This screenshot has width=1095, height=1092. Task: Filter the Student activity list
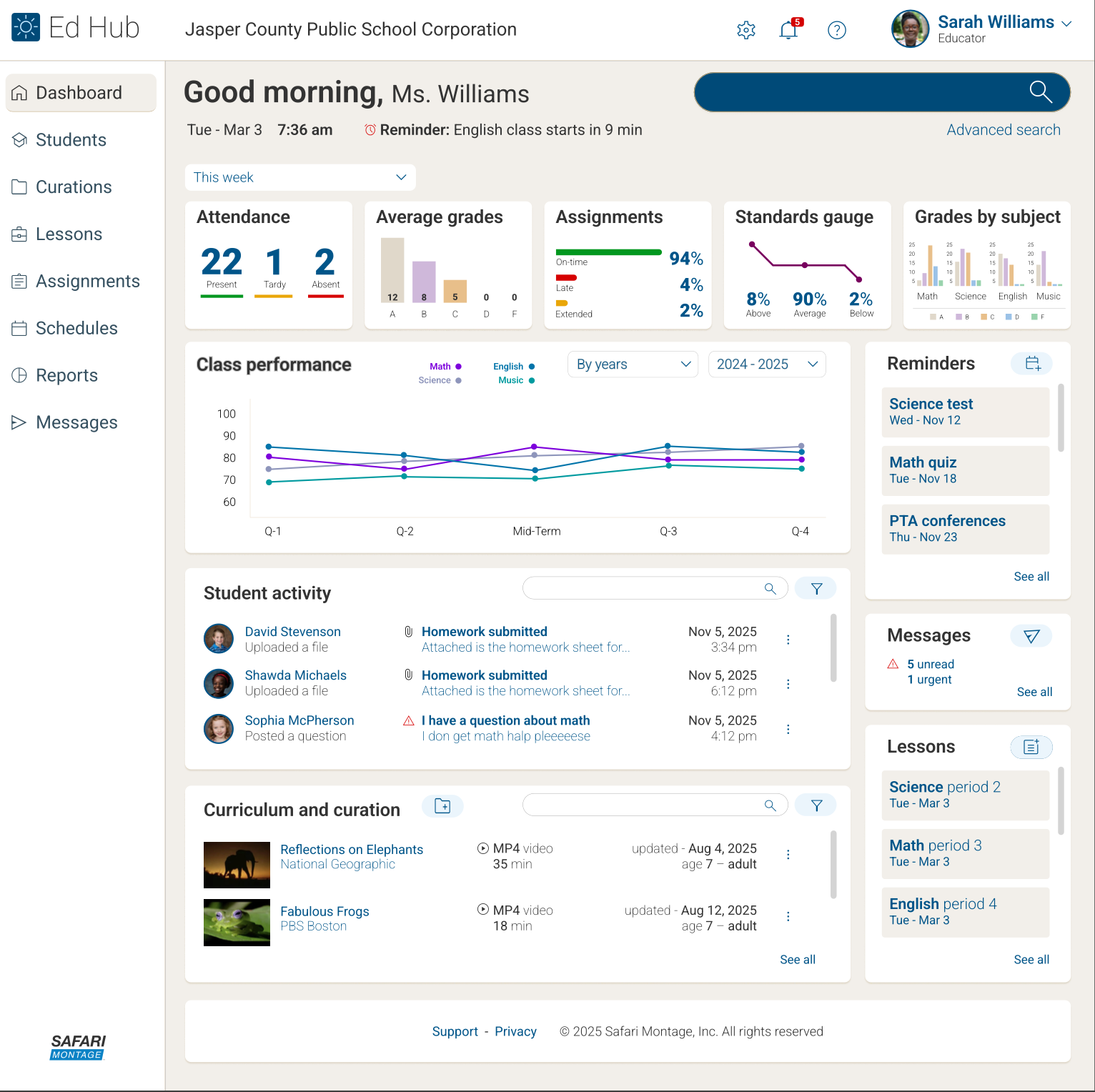816,589
